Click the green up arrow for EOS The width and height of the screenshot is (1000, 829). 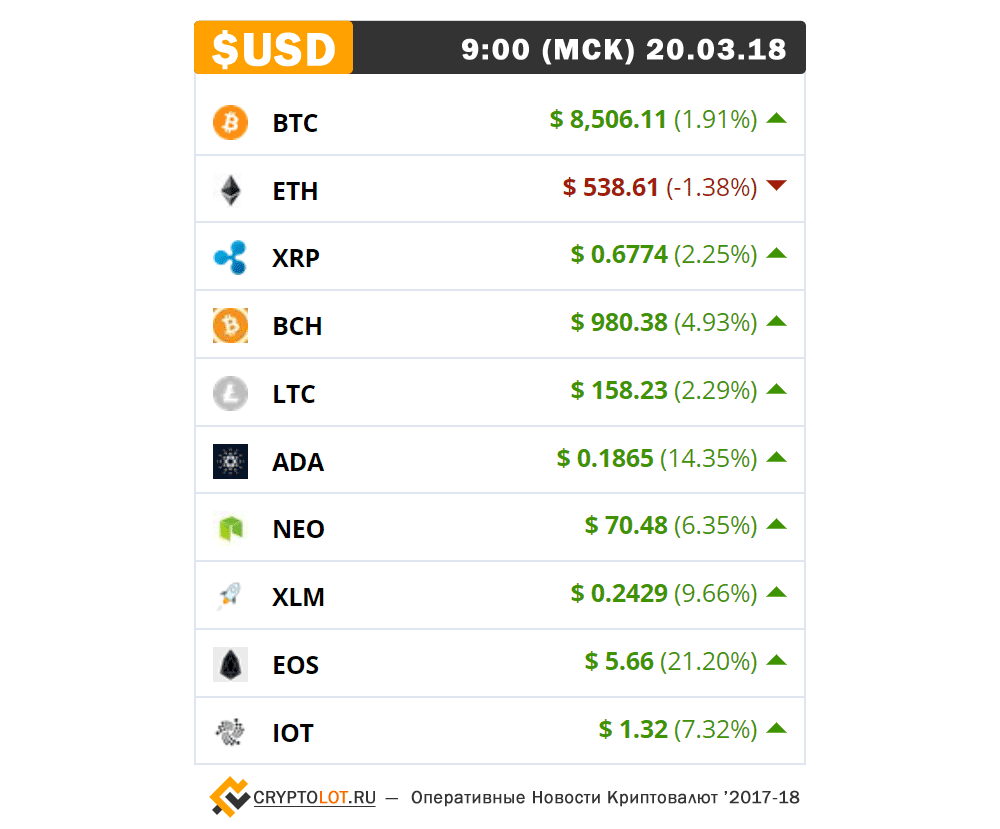776,660
